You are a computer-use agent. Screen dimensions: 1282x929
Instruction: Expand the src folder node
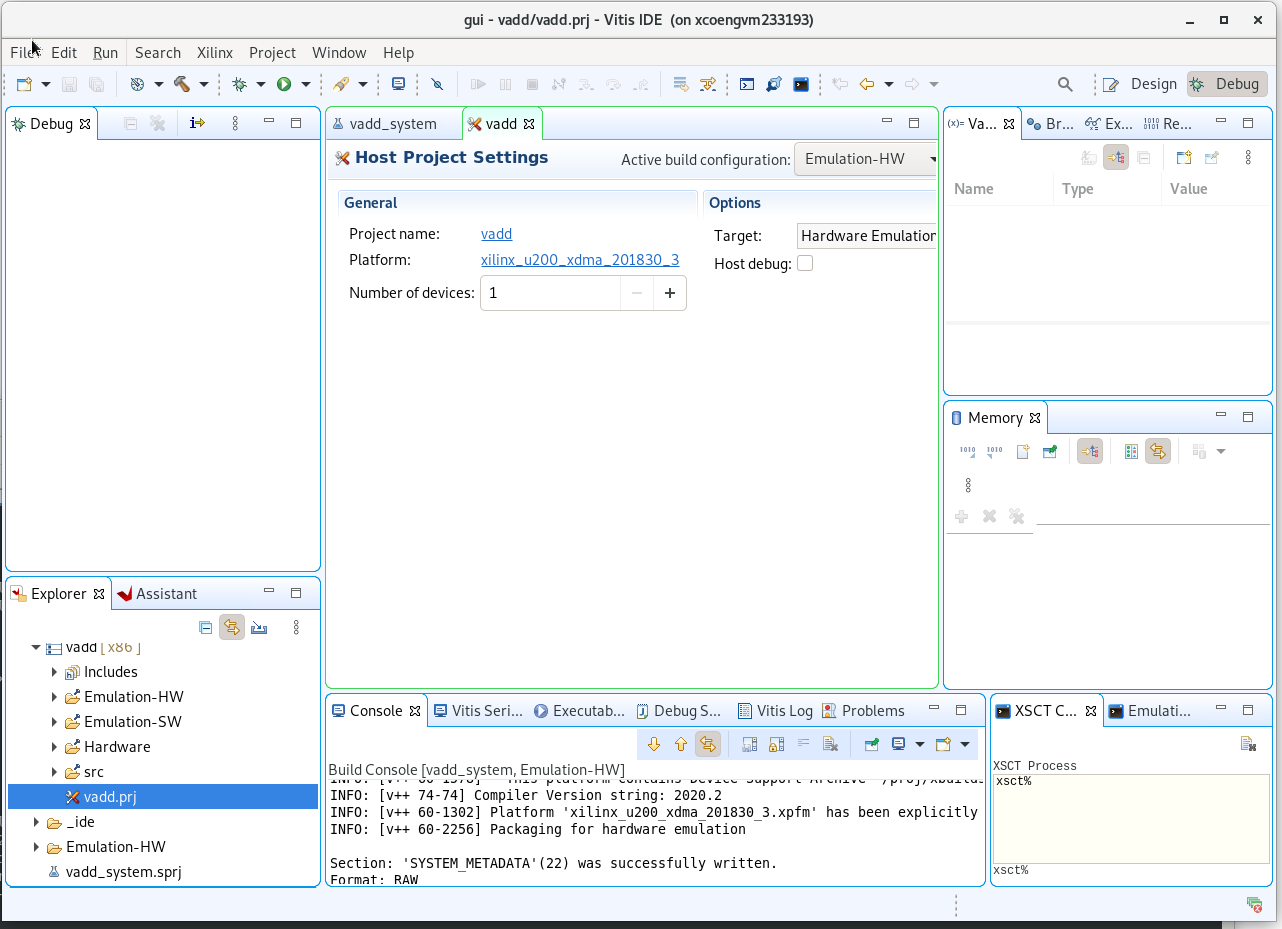point(54,772)
